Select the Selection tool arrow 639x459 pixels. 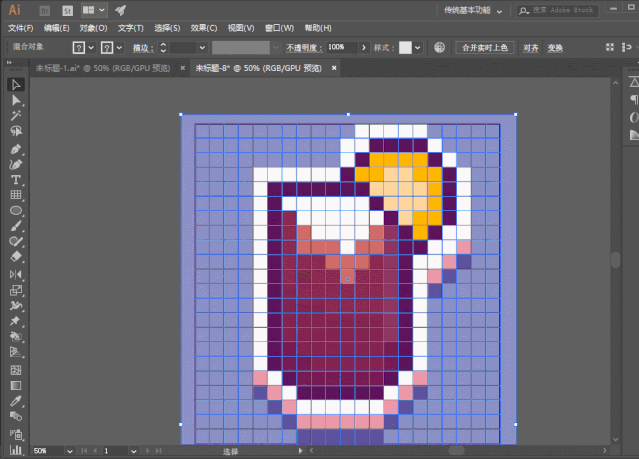(16, 85)
